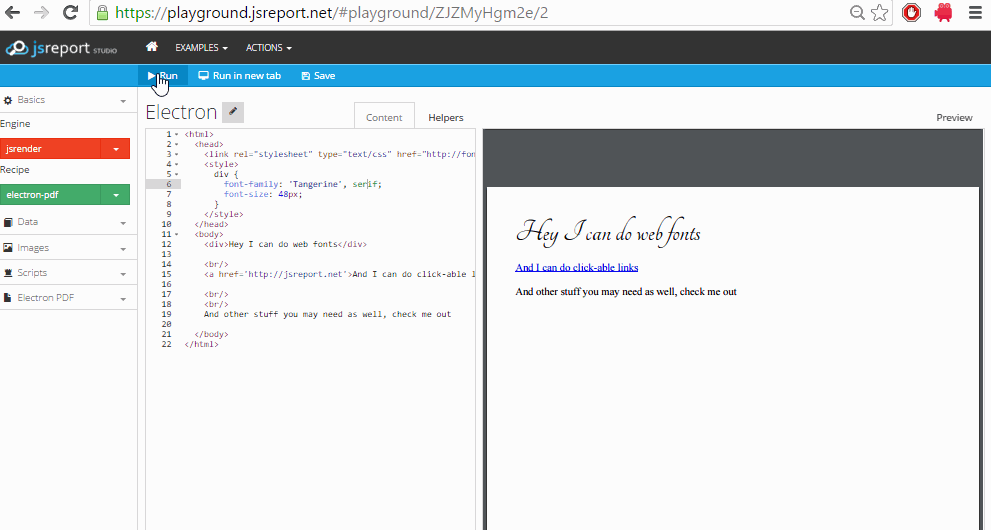Click the jsreport studio logo
Image resolution: width=991 pixels, height=530 pixels.
pos(61,48)
